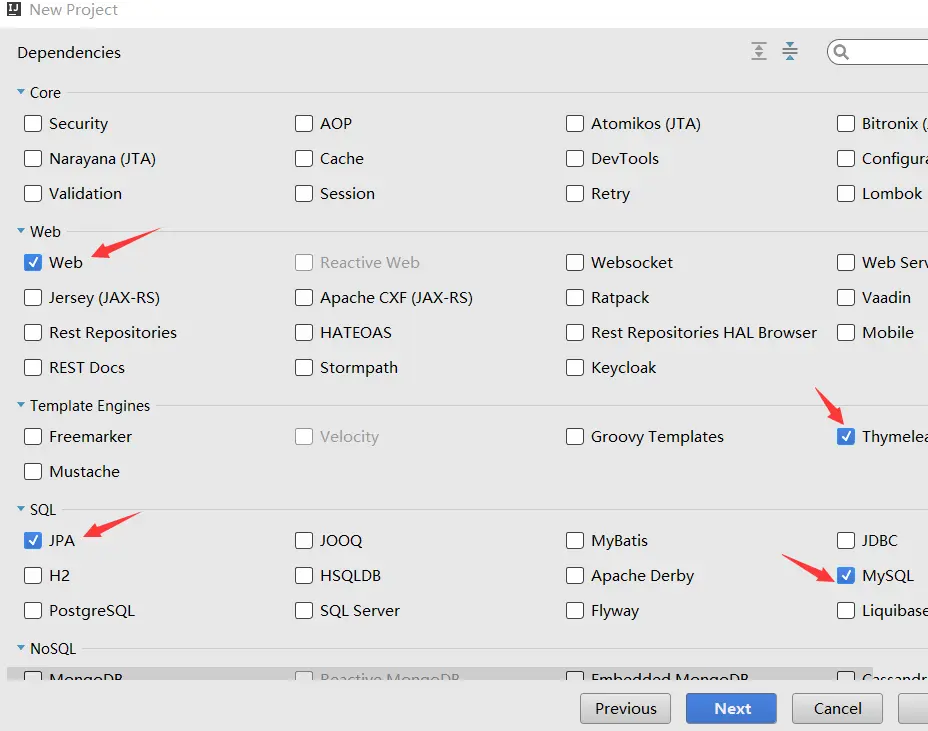Tick the SQL Server checkbox
Image resolution: width=928 pixels, height=731 pixels.
point(304,610)
